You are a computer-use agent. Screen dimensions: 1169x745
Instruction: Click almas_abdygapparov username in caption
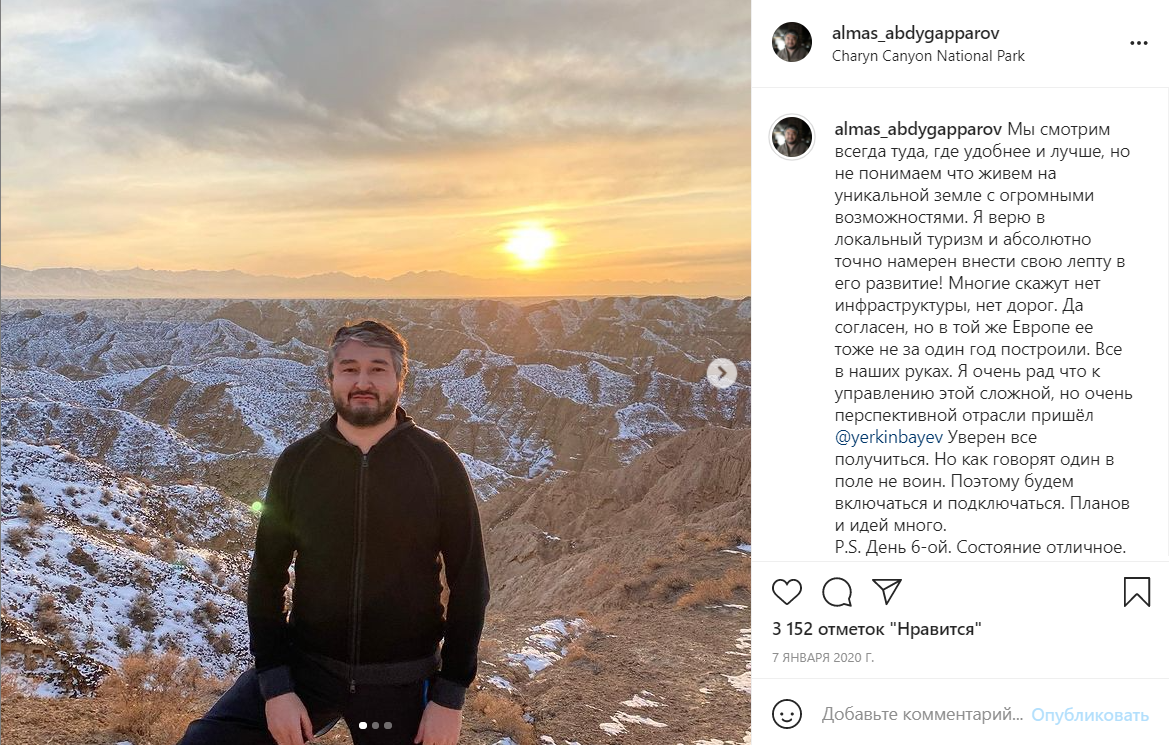(x=918, y=129)
